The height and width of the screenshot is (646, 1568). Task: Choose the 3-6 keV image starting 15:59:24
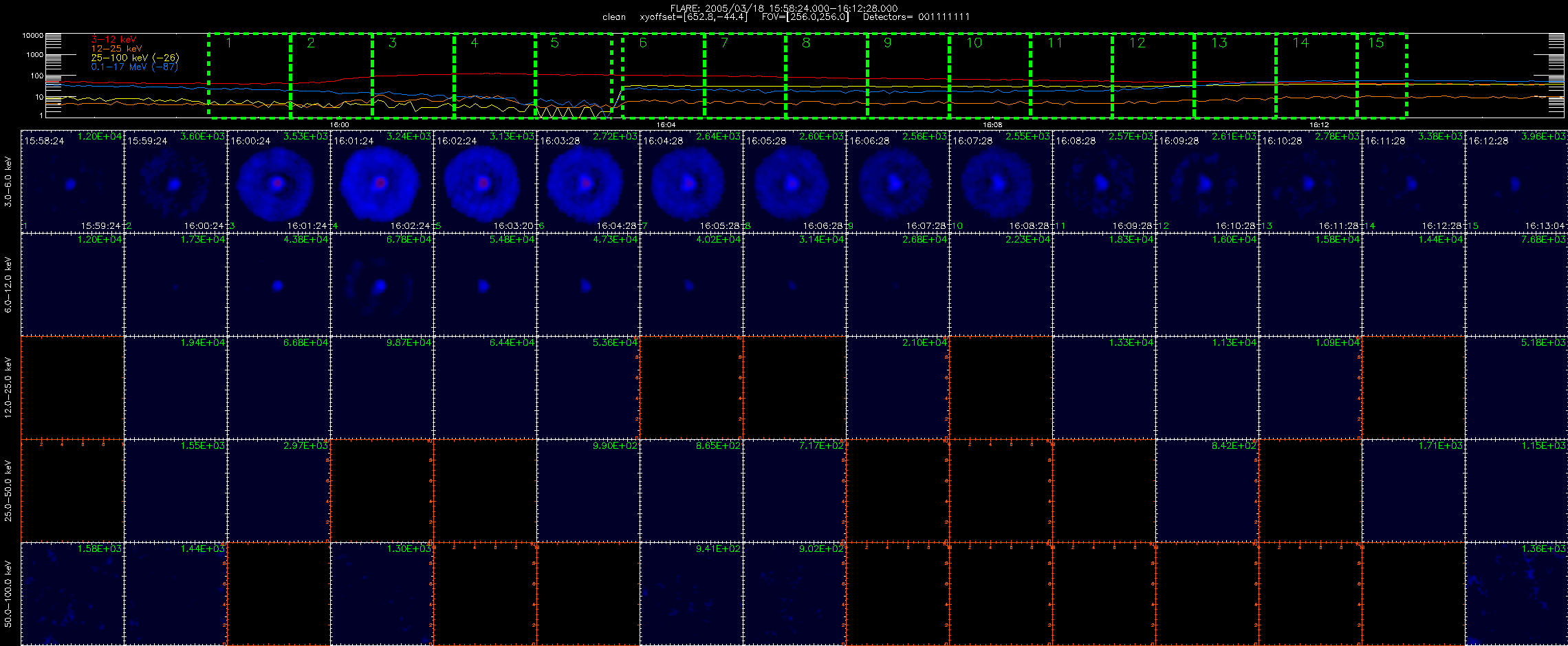[175, 181]
